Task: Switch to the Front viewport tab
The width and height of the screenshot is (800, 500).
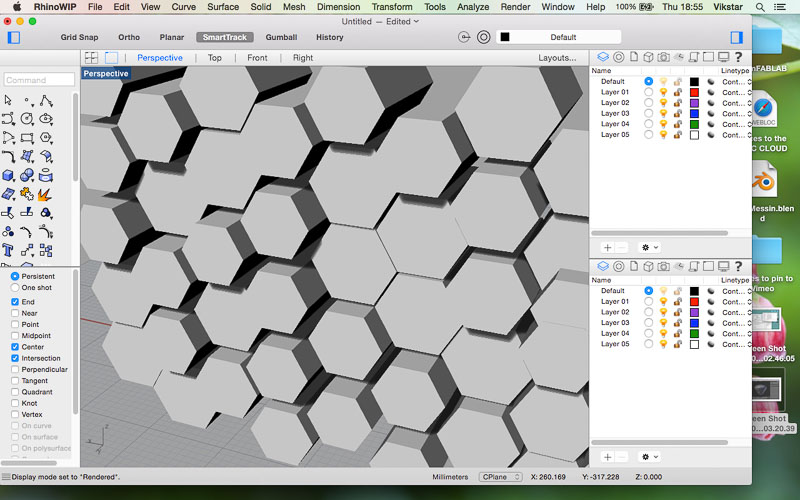Action: (257, 58)
